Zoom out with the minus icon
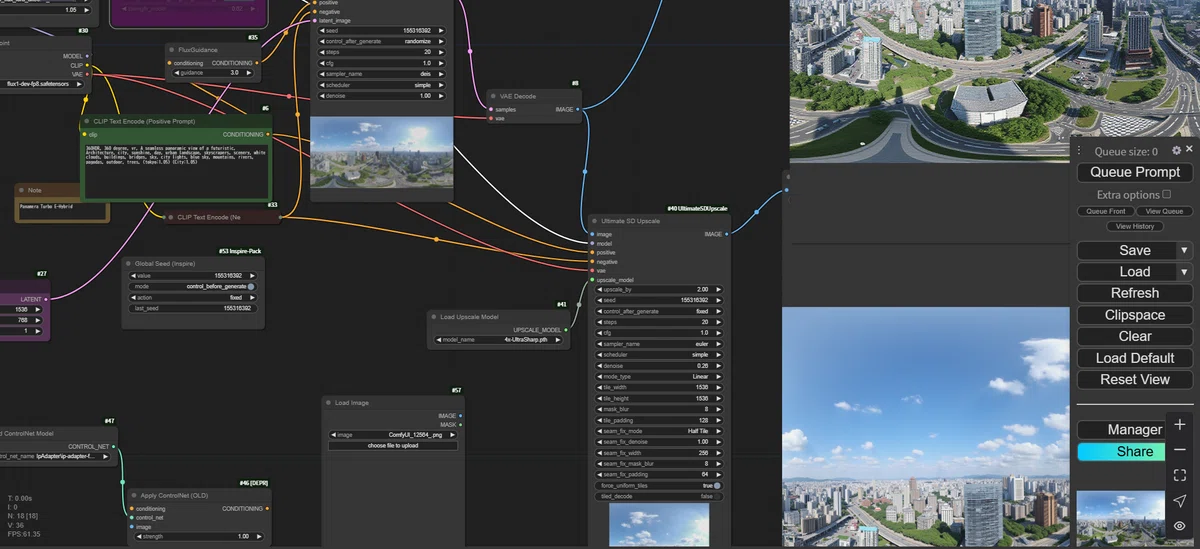The image size is (1200, 549). 1180,450
